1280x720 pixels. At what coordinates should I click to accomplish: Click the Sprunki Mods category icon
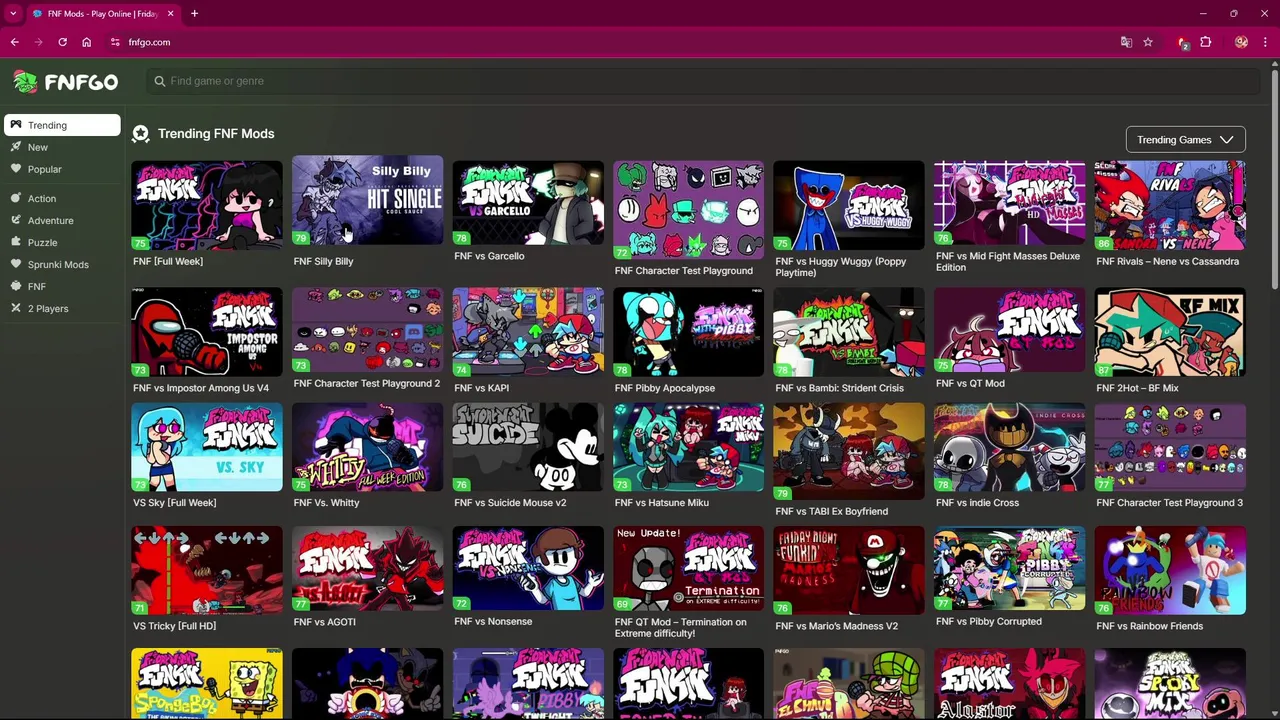point(16,264)
